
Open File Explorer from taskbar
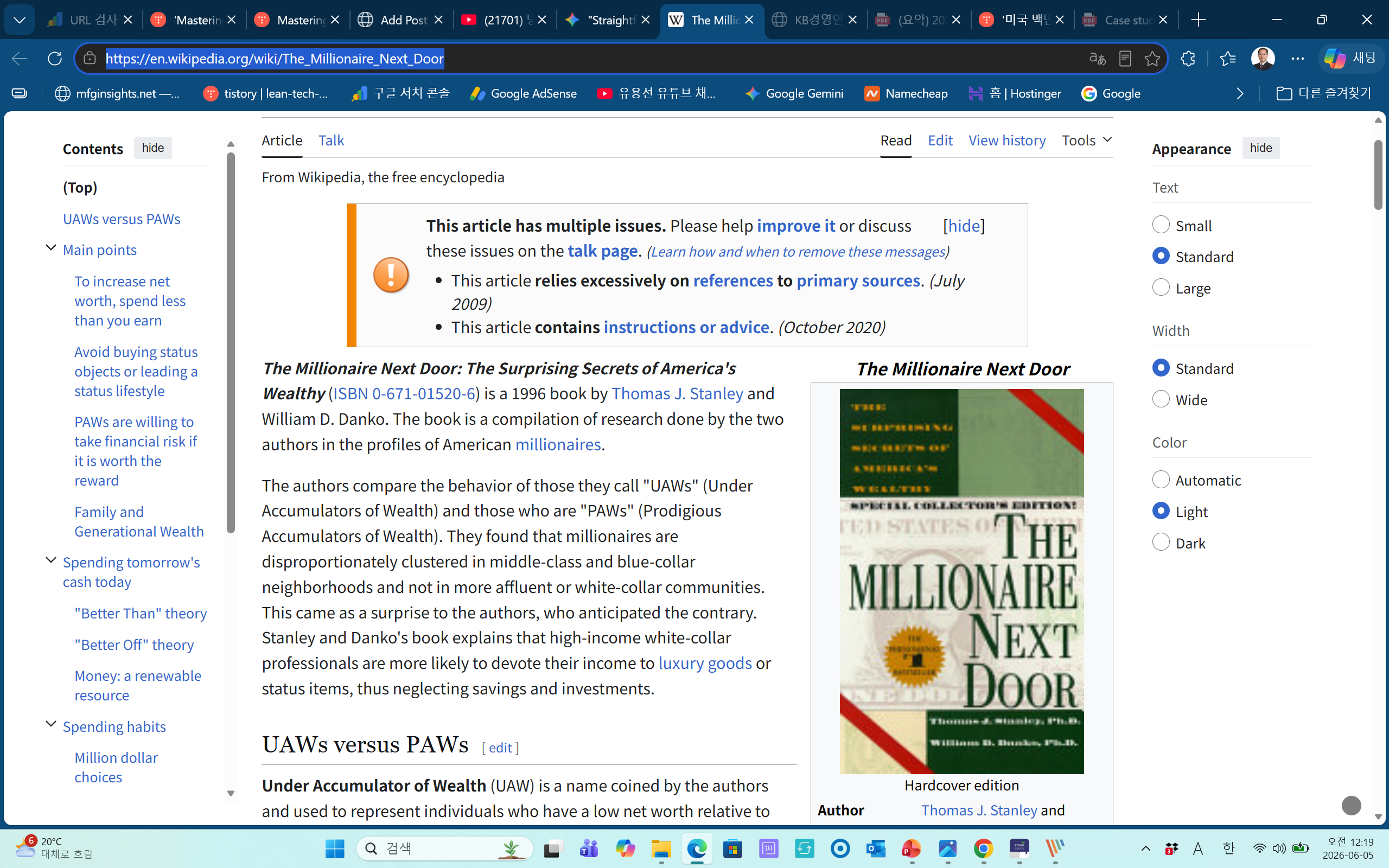pos(661,848)
